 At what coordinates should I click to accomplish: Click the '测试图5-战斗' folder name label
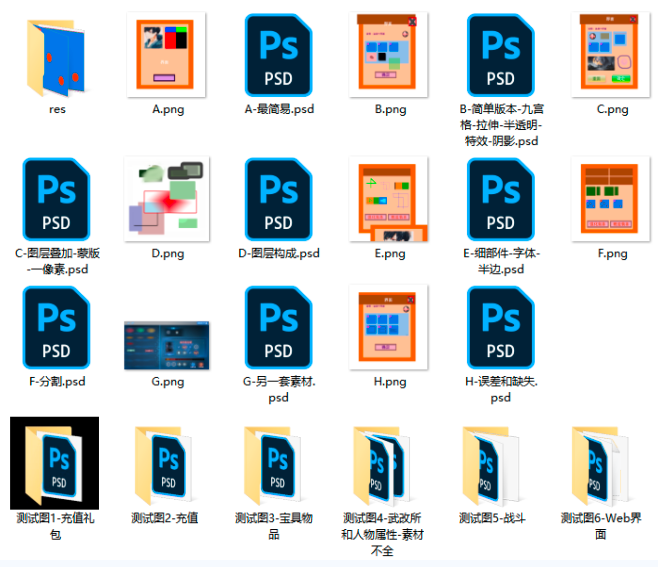coord(492,518)
